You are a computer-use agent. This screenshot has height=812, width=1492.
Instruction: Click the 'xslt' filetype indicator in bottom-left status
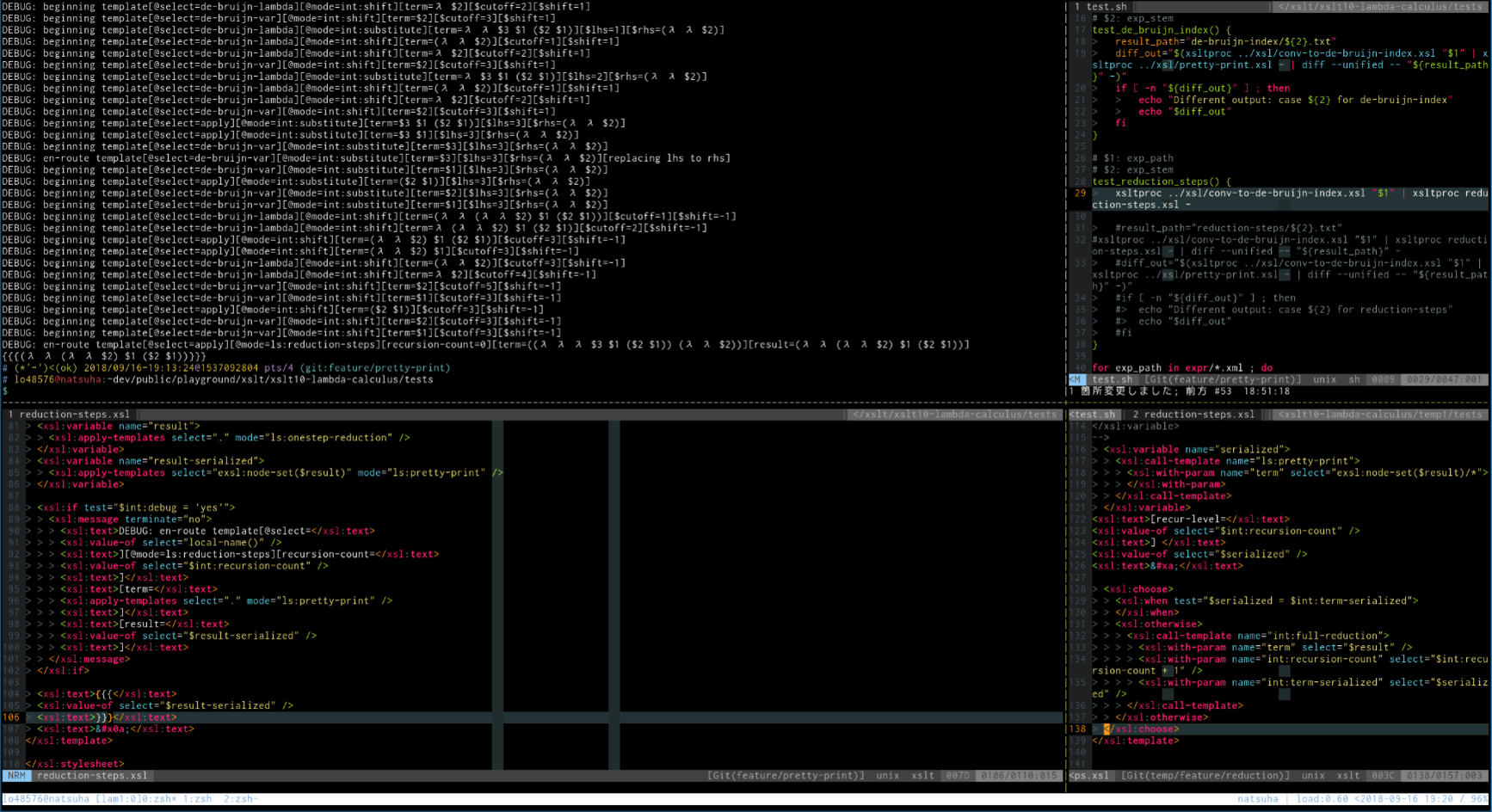922,776
